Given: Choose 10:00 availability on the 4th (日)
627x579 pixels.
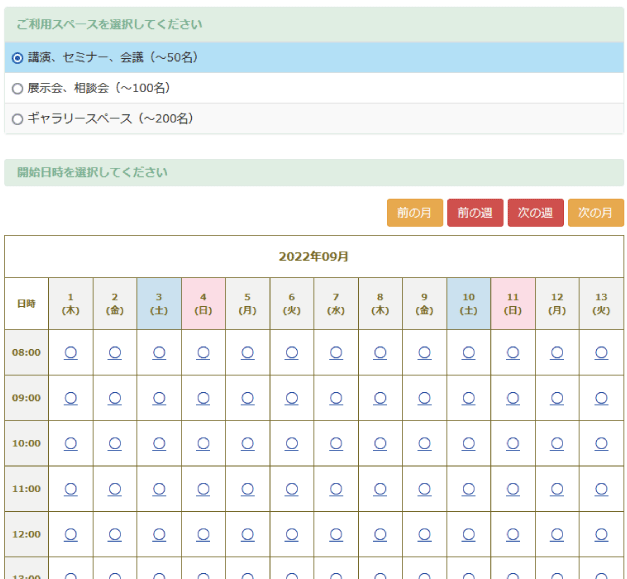Looking at the screenshot, I should (203, 443).
